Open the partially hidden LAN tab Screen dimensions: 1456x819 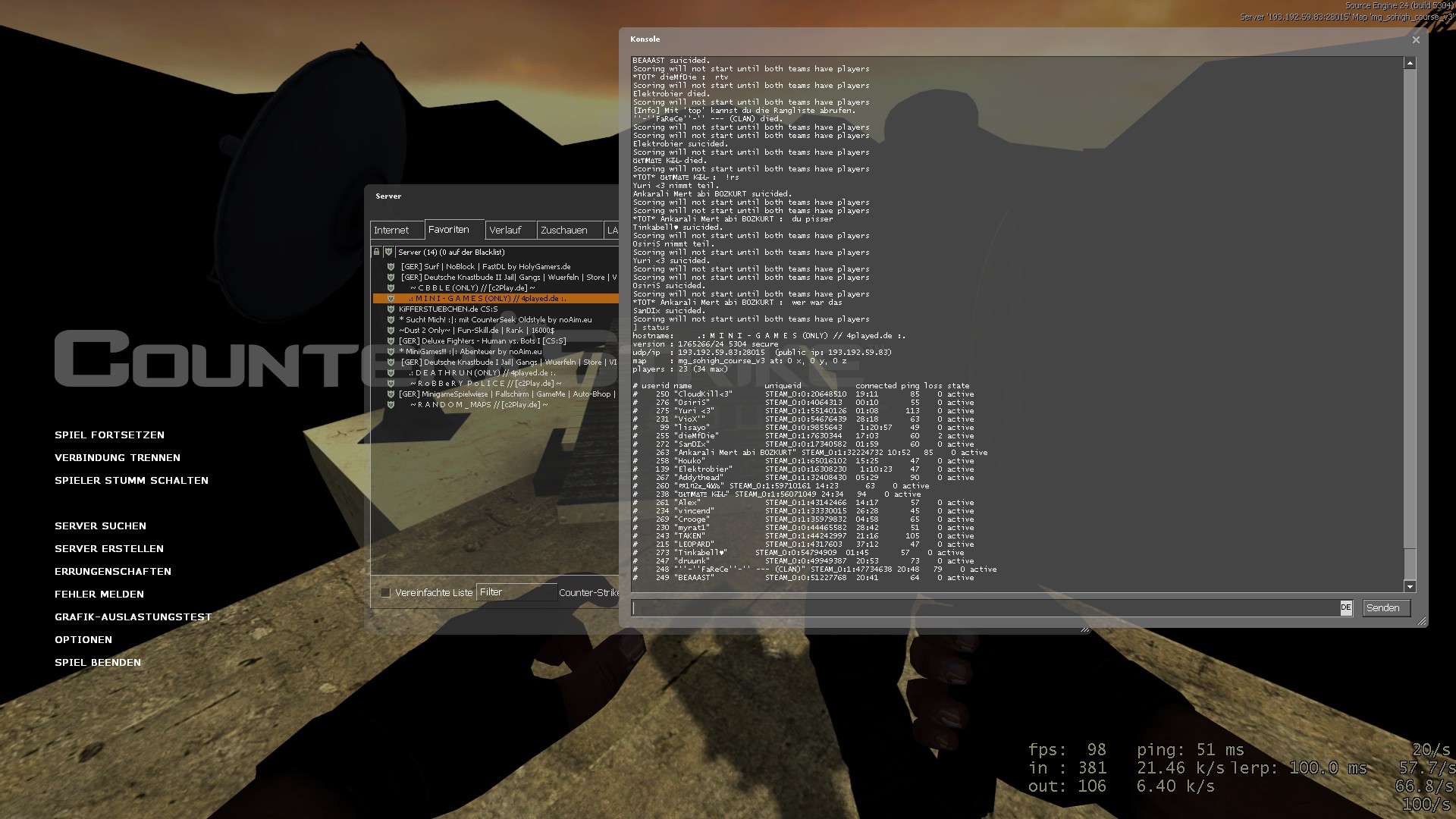point(612,231)
